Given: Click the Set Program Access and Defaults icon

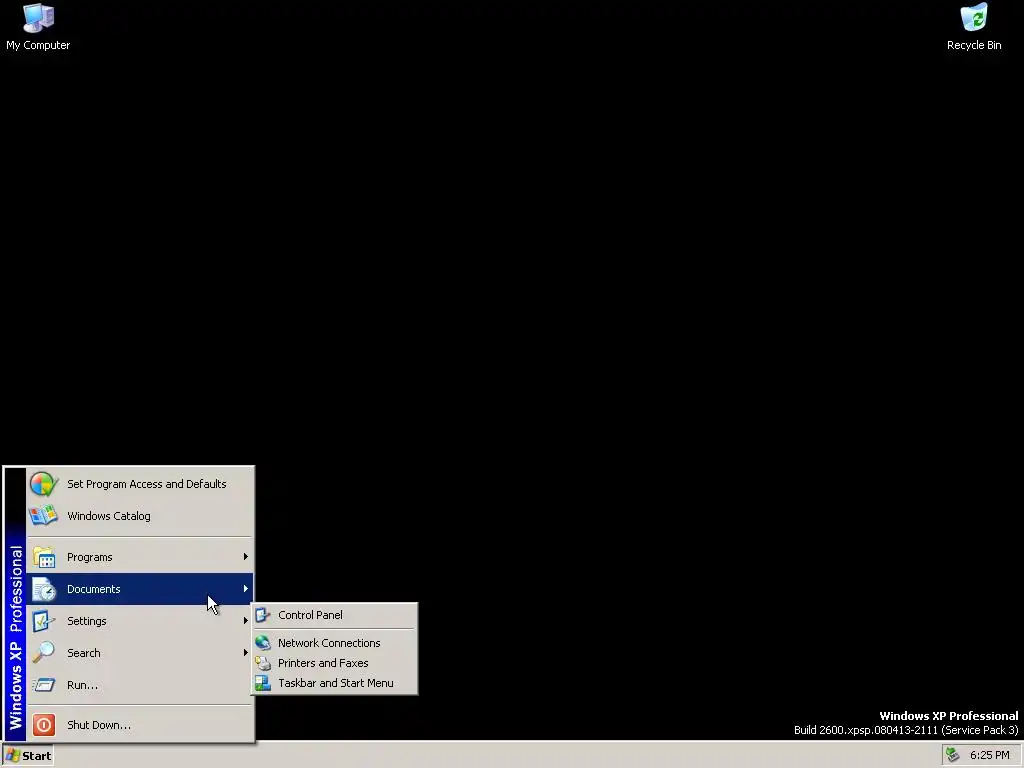Looking at the screenshot, I should [x=44, y=484].
